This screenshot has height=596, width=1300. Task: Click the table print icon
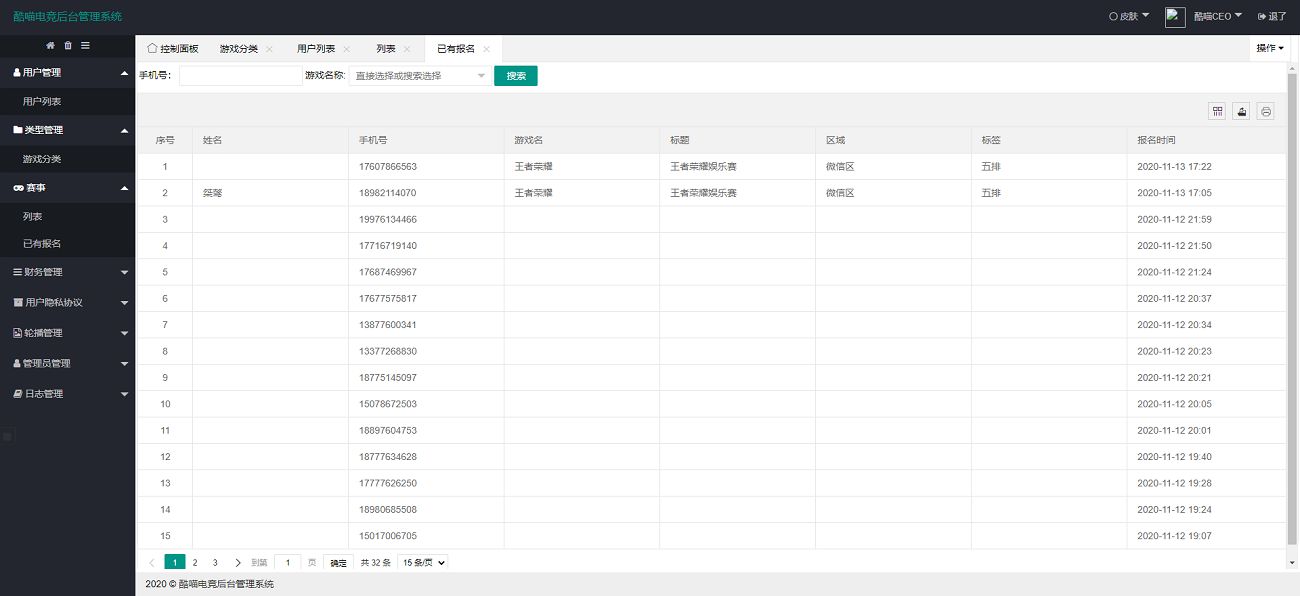[x=1266, y=111]
